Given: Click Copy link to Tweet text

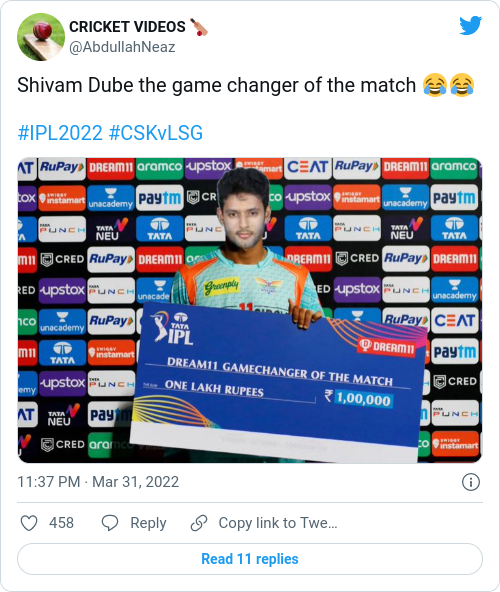Looking at the screenshot, I should [x=278, y=523].
